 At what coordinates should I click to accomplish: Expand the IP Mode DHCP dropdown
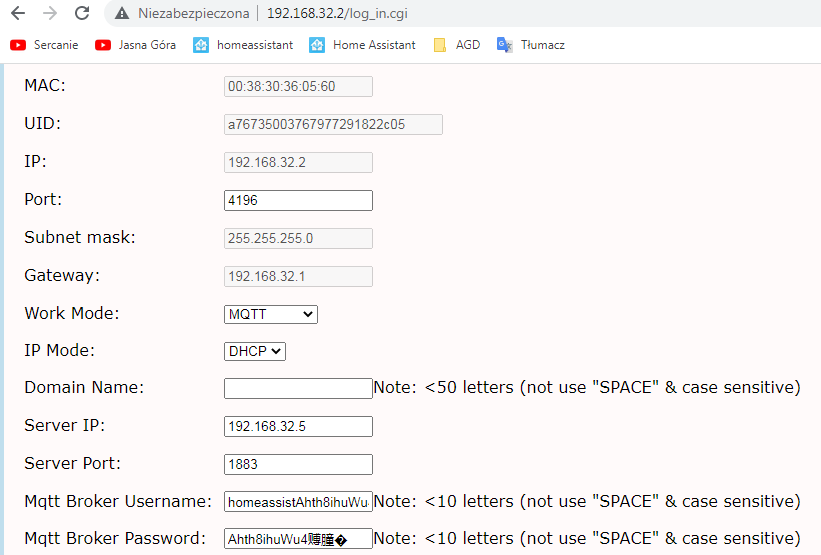(255, 351)
